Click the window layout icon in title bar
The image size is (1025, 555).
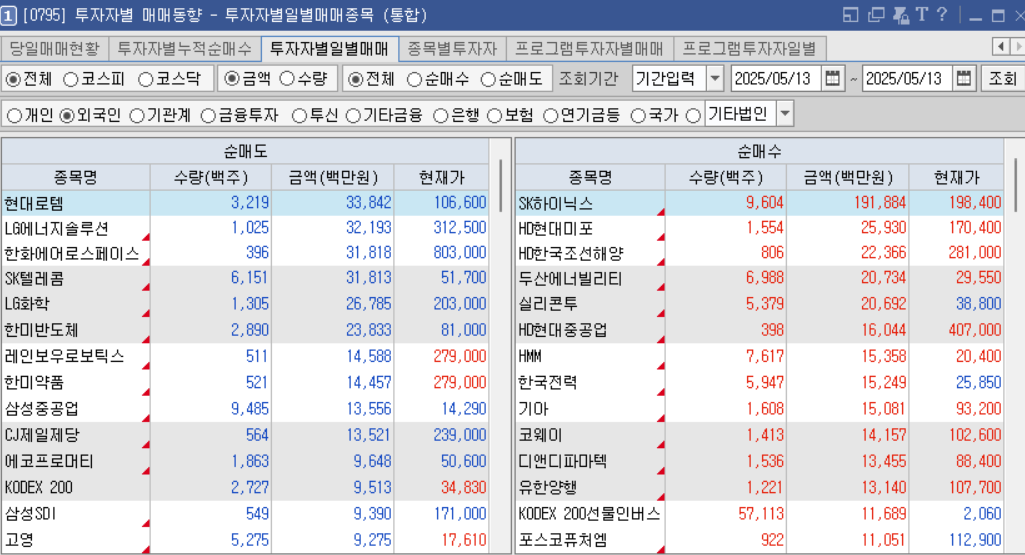[x=850, y=15]
